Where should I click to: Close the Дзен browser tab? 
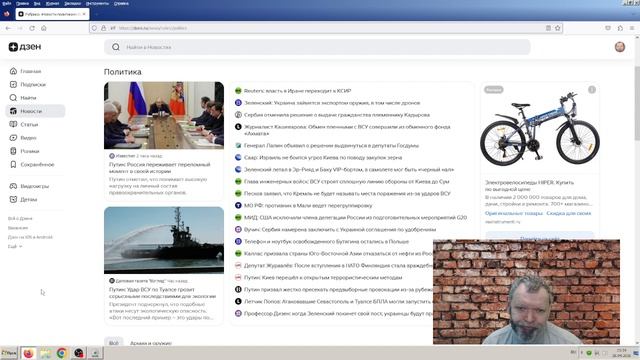point(84,14)
